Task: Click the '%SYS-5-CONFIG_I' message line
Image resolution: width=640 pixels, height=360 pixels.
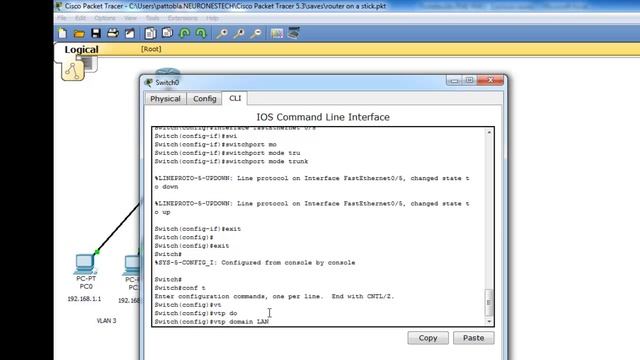Action: 255,262
